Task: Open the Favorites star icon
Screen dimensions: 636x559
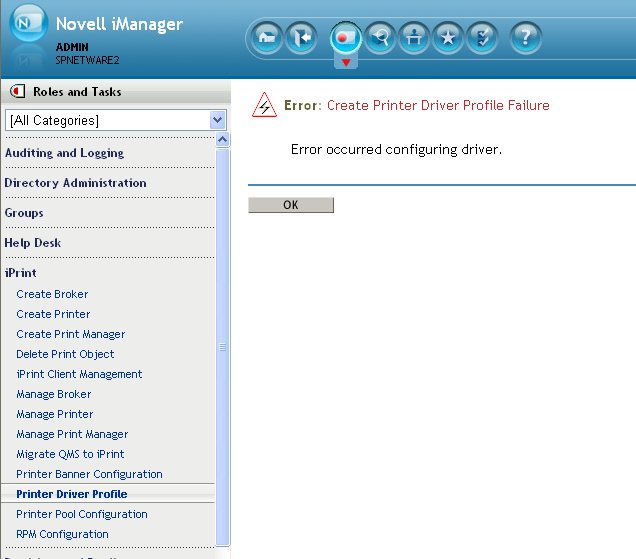Action: tap(448, 38)
